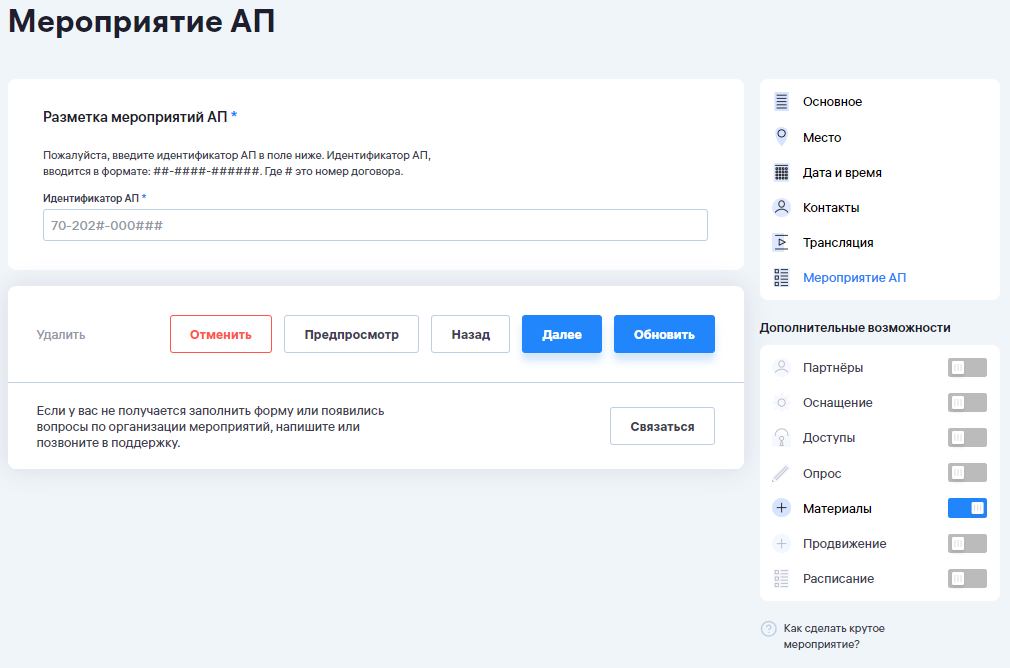Click the Место location pin icon
The height and width of the screenshot is (668, 1010).
[x=781, y=137]
